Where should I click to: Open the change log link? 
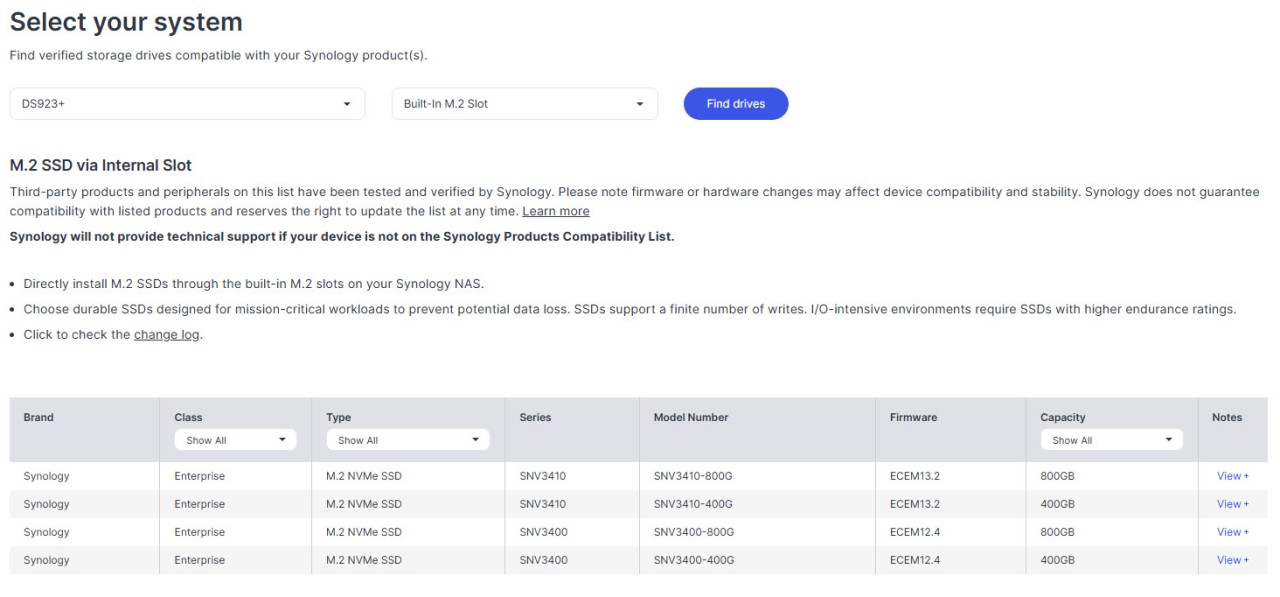click(167, 335)
